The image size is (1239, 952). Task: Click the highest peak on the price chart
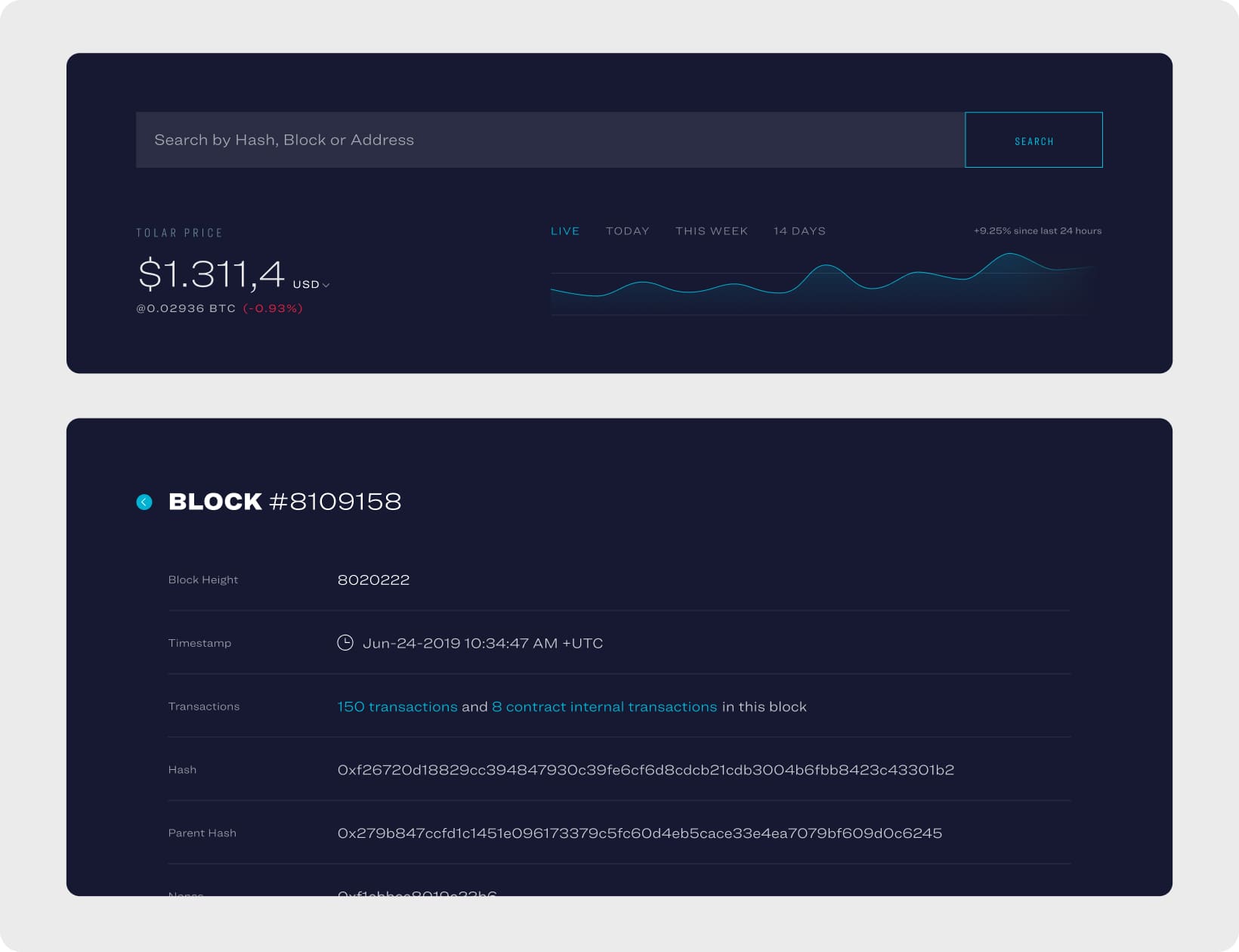pyautogui.click(x=1010, y=255)
